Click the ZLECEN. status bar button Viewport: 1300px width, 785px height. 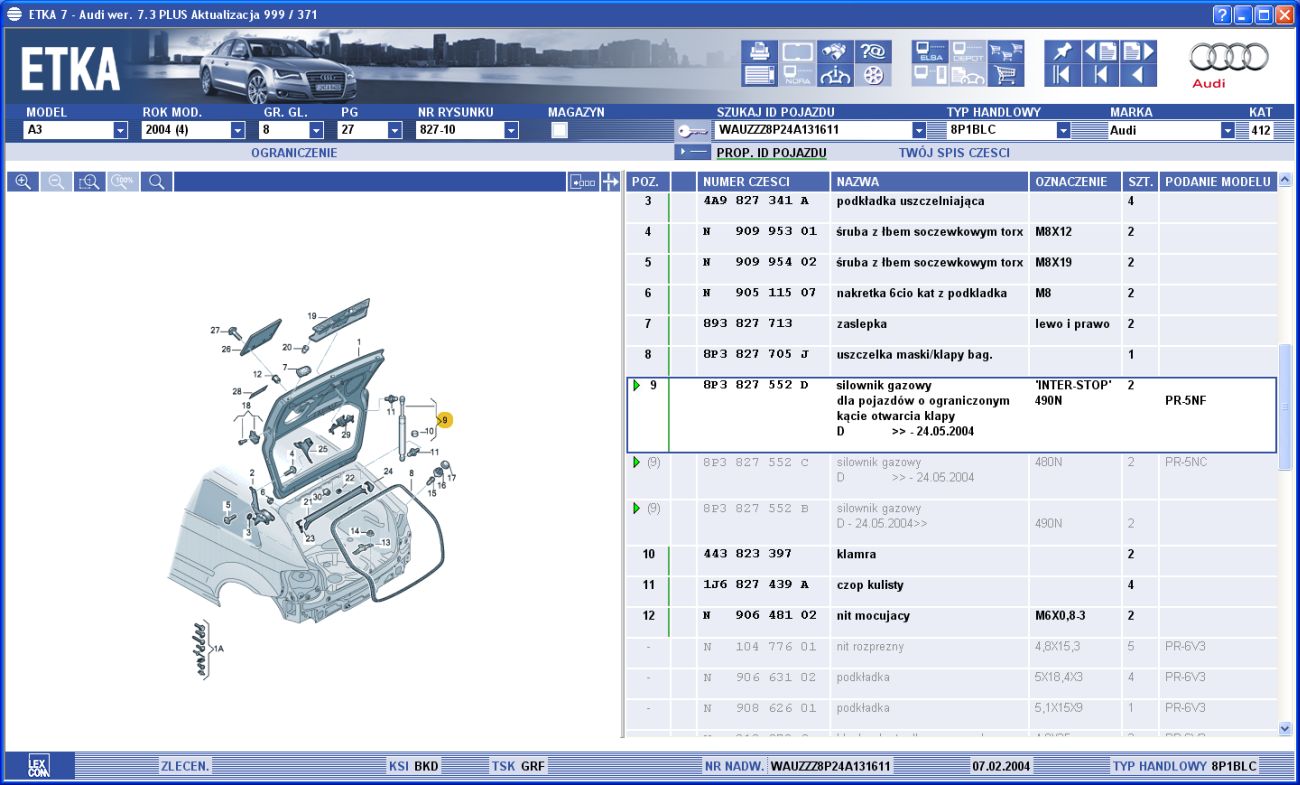coord(185,767)
